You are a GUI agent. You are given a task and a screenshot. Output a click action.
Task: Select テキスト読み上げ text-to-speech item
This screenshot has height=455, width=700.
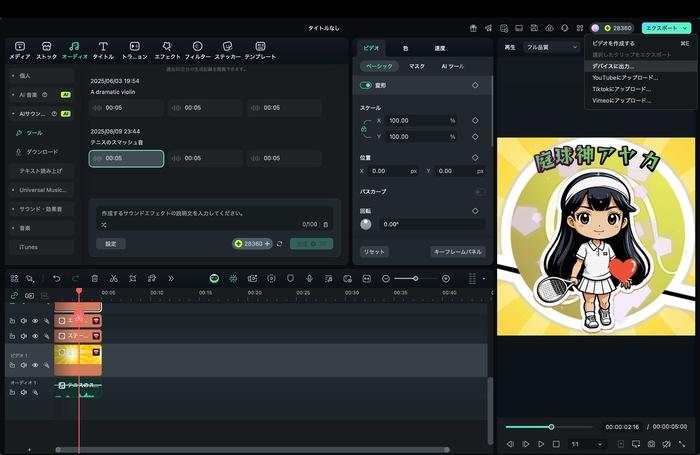[x=41, y=171]
